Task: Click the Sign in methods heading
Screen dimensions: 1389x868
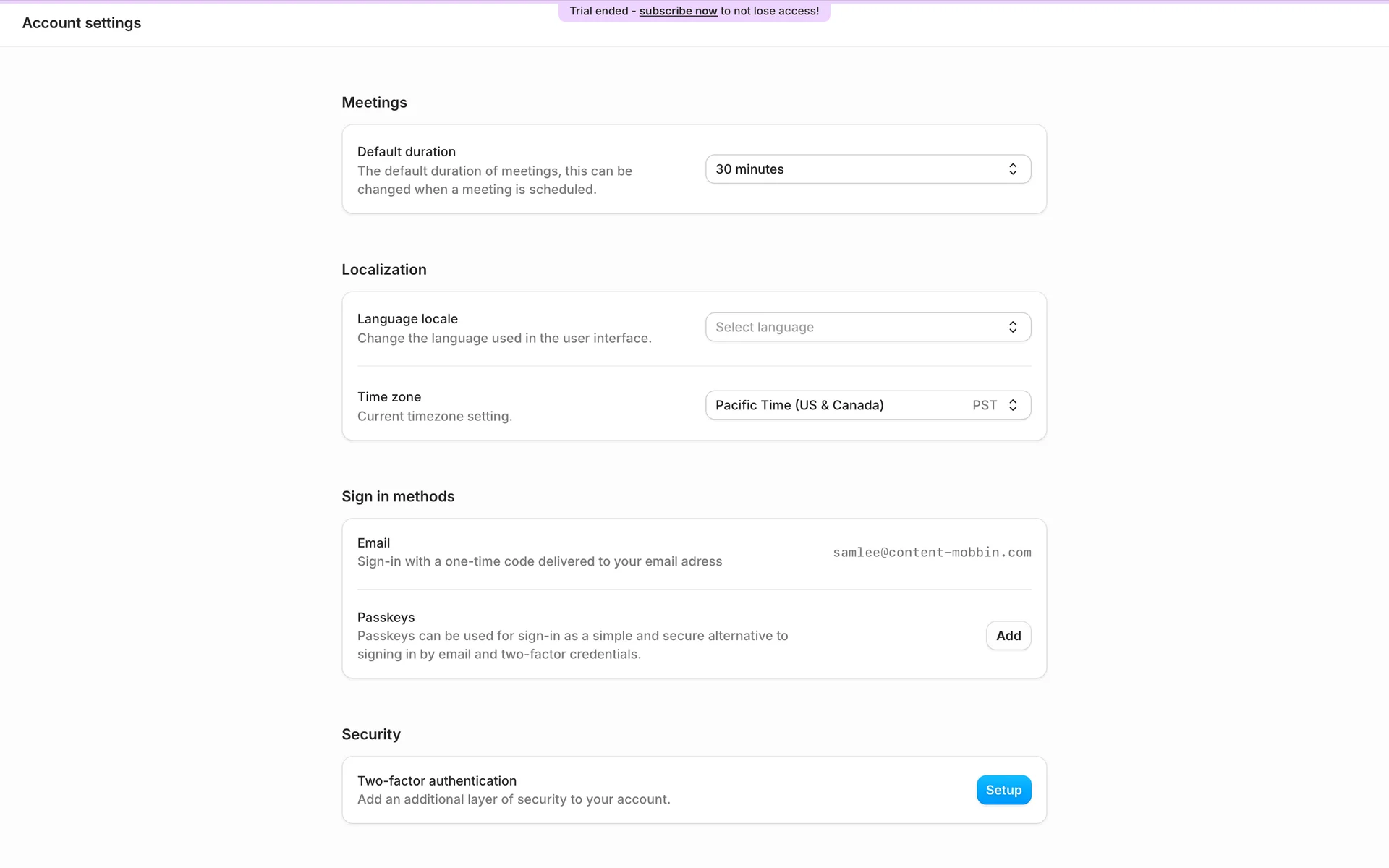Action: pyautogui.click(x=398, y=497)
